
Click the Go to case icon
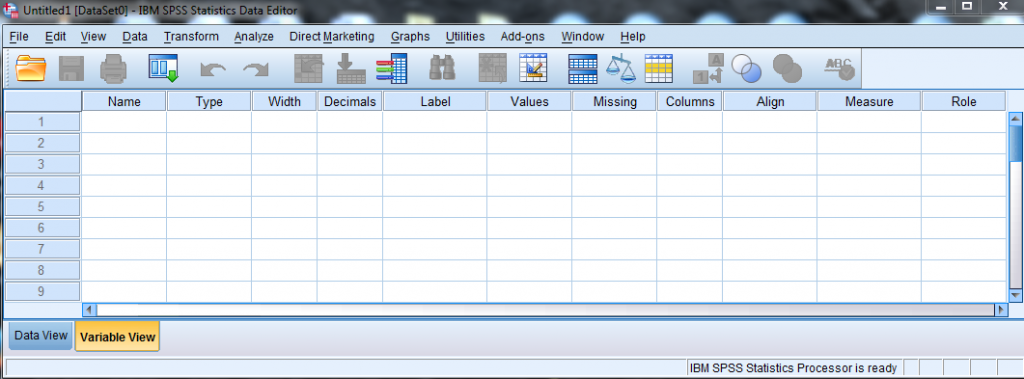click(x=308, y=68)
